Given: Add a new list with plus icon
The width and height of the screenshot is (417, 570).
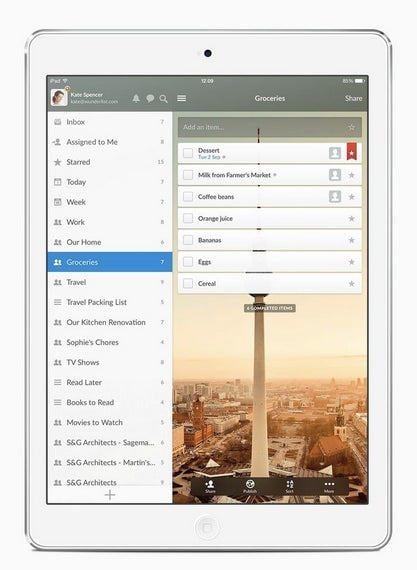Looking at the screenshot, I should 110,495.
